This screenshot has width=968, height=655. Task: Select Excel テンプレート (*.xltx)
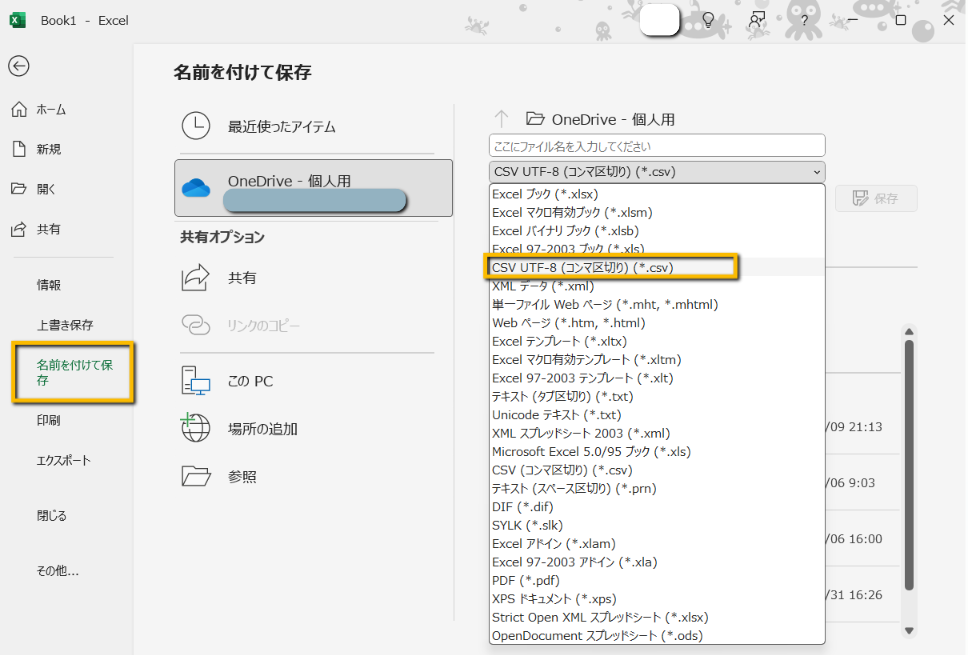click(657, 341)
